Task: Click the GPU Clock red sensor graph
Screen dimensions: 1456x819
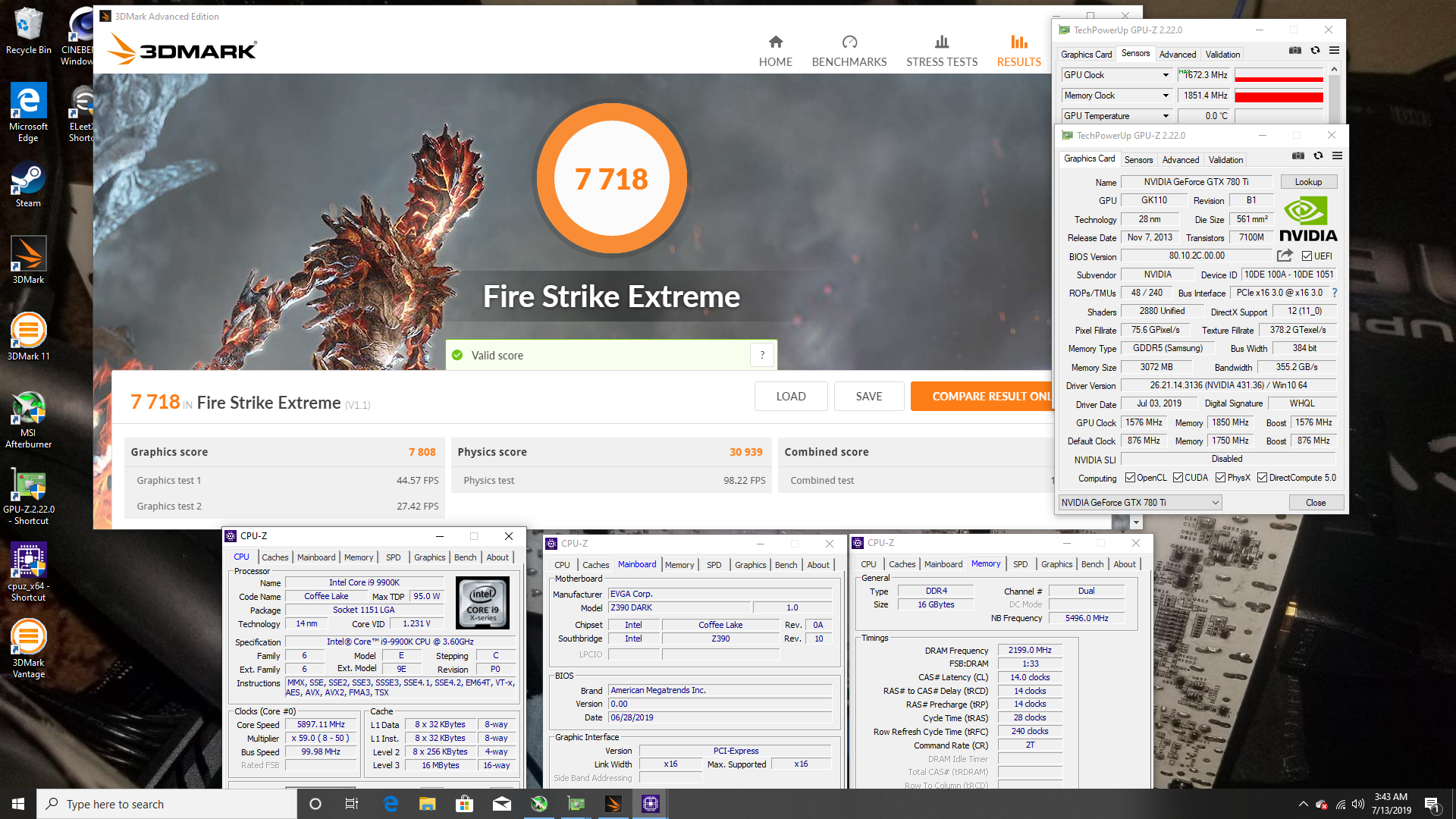Action: [1279, 75]
